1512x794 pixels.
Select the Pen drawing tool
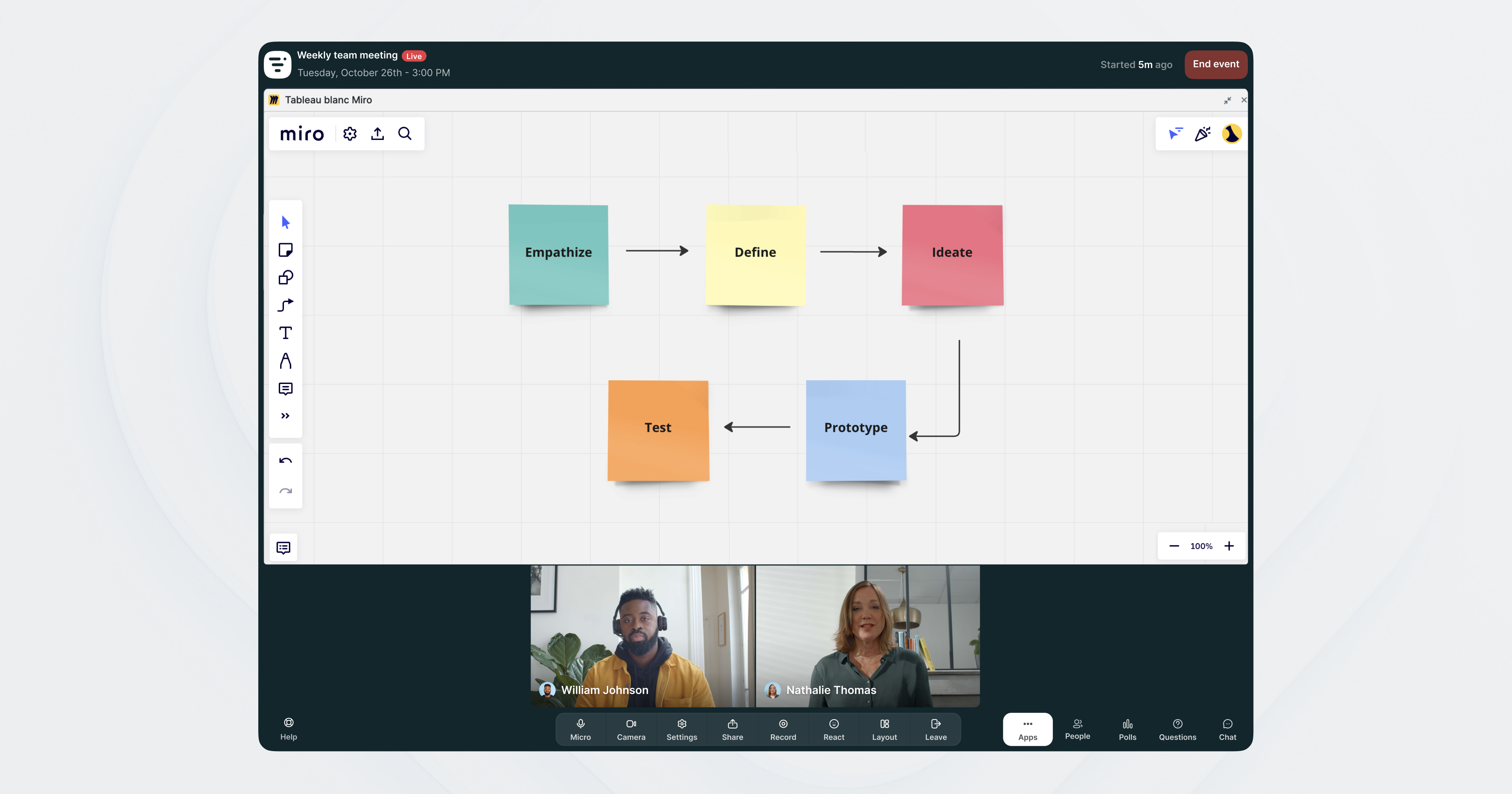point(285,360)
